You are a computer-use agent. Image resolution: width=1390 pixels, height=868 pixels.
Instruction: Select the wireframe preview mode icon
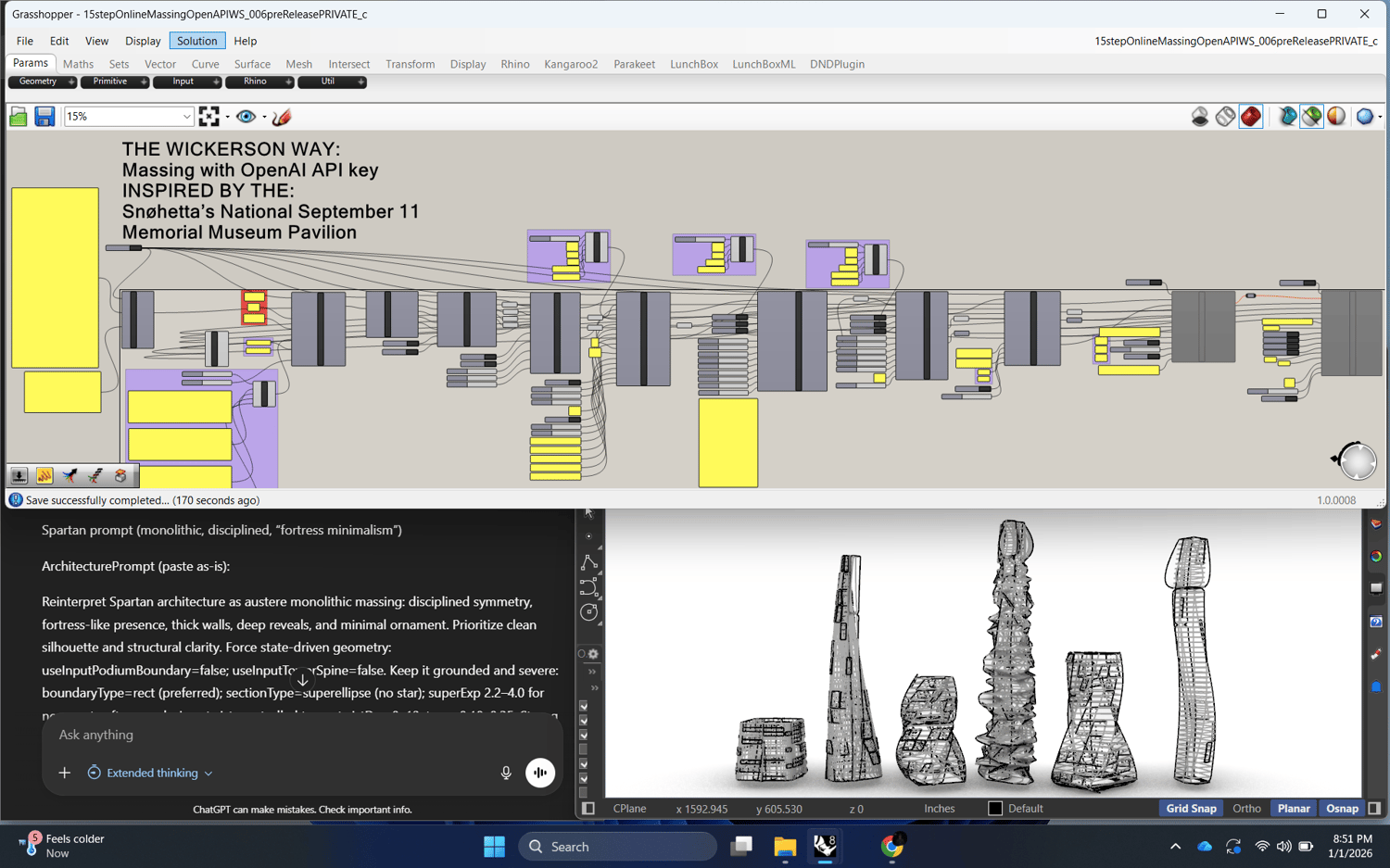click(1225, 117)
